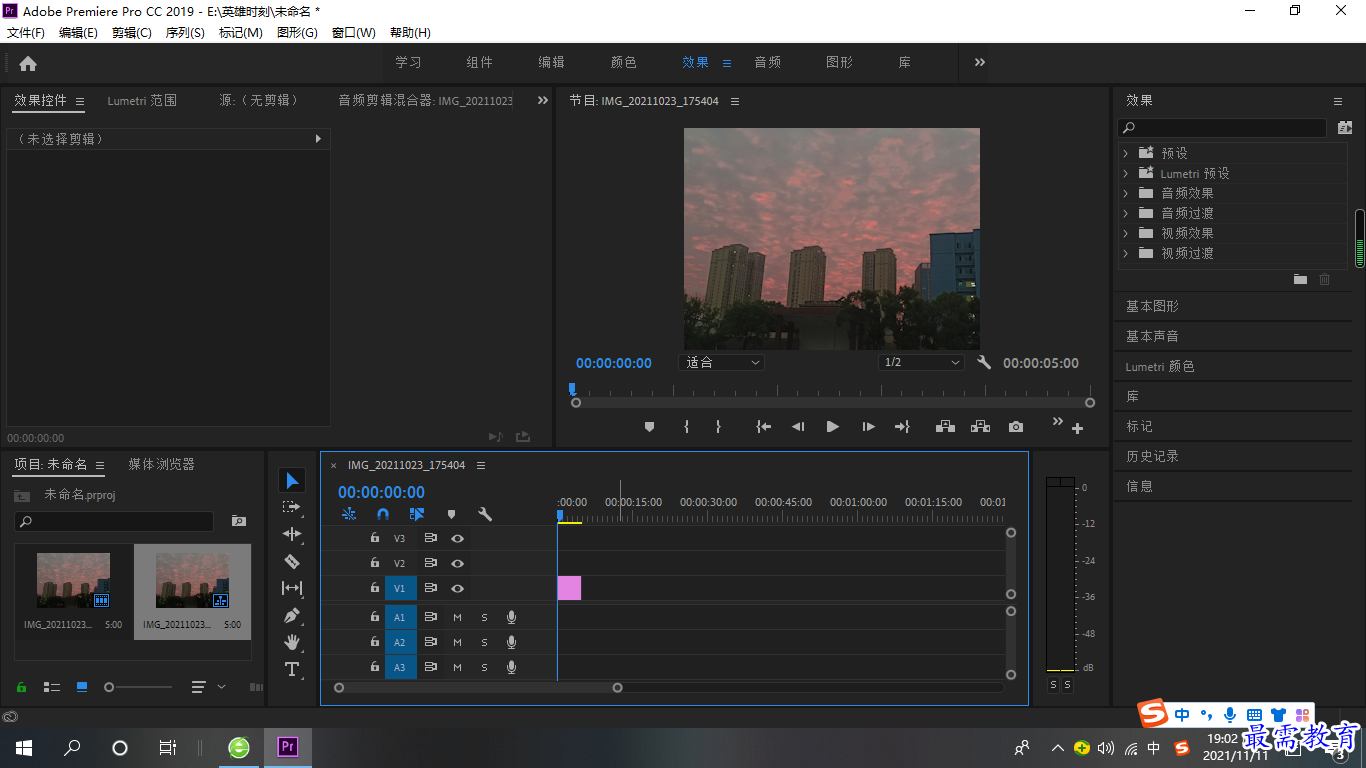1366x768 pixels.
Task: Toggle Snap magnet in timeline
Action: pyautogui.click(x=383, y=514)
